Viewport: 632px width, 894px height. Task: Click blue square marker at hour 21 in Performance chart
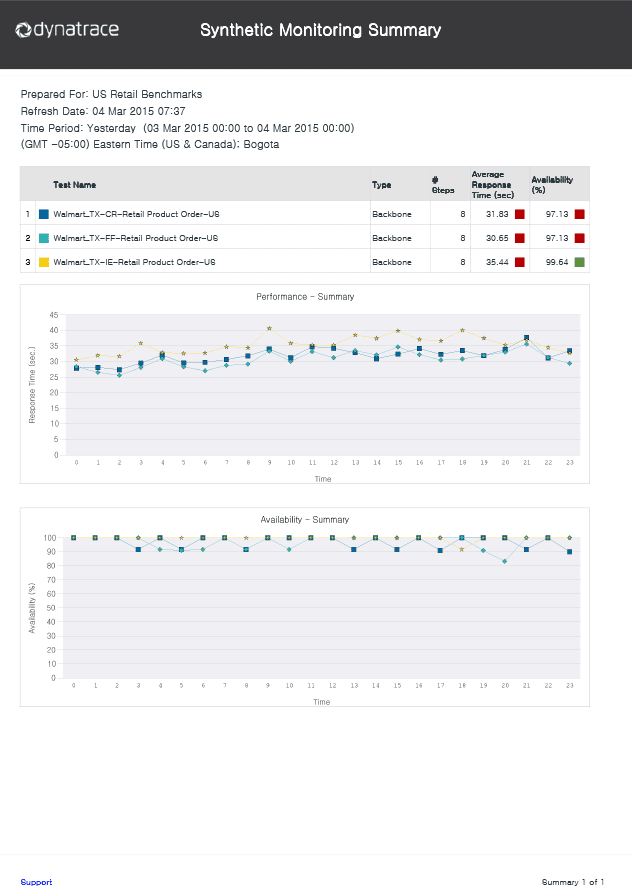(x=526, y=338)
